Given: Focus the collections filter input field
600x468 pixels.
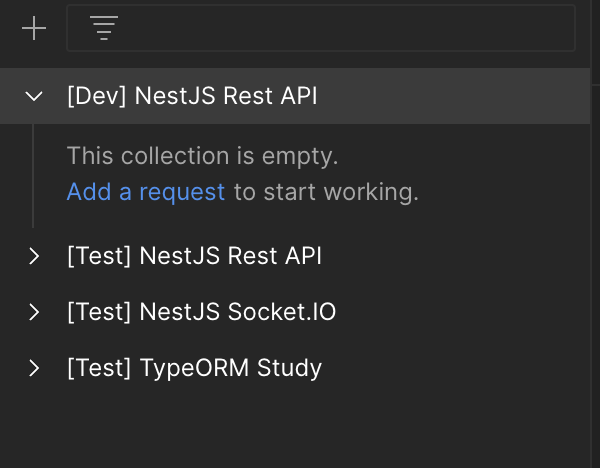Looking at the screenshot, I should 340,29.
